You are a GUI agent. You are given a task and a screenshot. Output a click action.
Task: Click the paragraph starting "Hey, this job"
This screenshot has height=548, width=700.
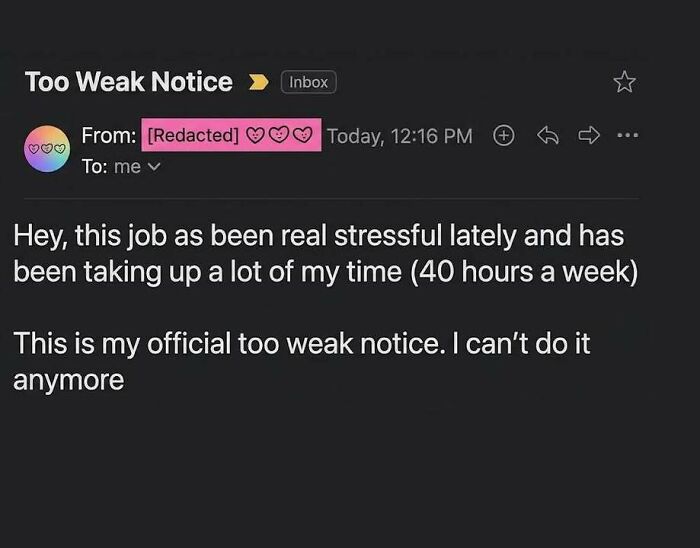point(326,253)
